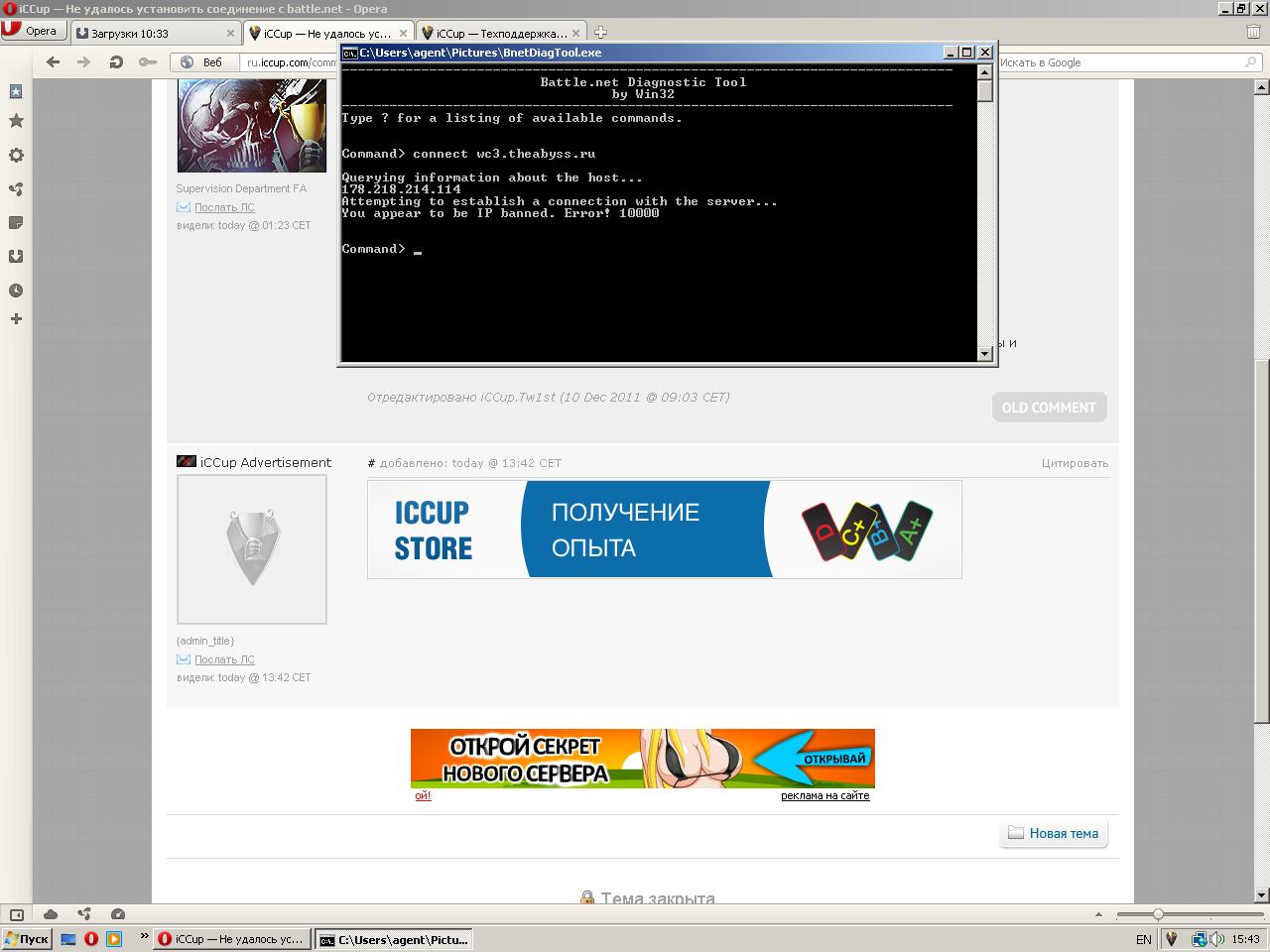Open the BnetDiagTool console system menu icon
The height and width of the screenshot is (952, 1270).
tap(350, 53)
